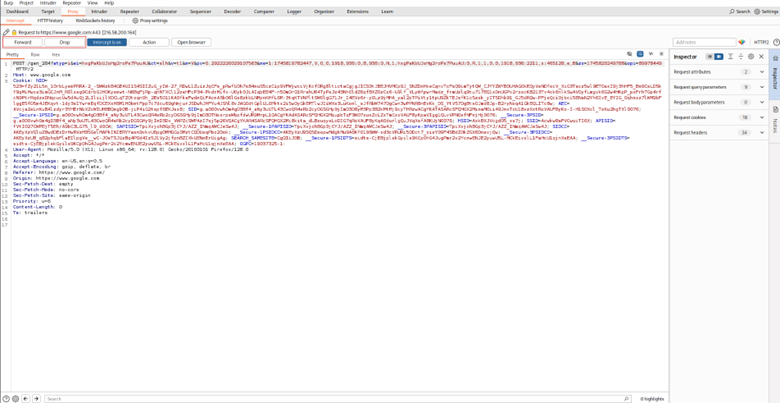This screenshot has height=403, width=780.
Task: Expand Request attributes section
Action: (x=761, y=72)
